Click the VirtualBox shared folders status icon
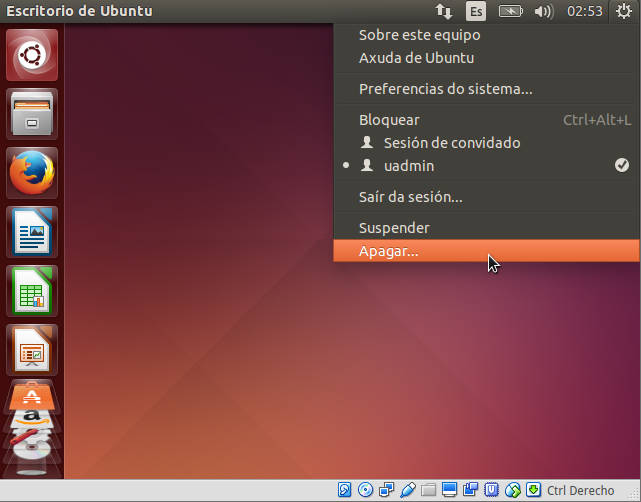This screenshot has height=502, width=641. 428,489
